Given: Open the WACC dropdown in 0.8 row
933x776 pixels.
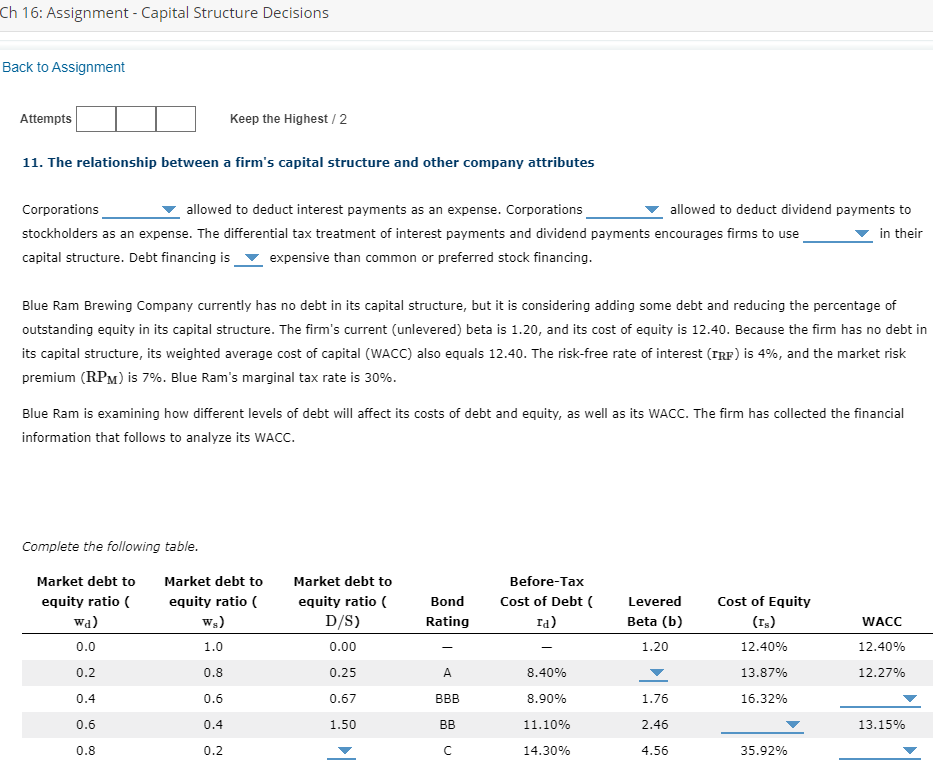Looking at the screenshot, I should [x=908, y=751].
